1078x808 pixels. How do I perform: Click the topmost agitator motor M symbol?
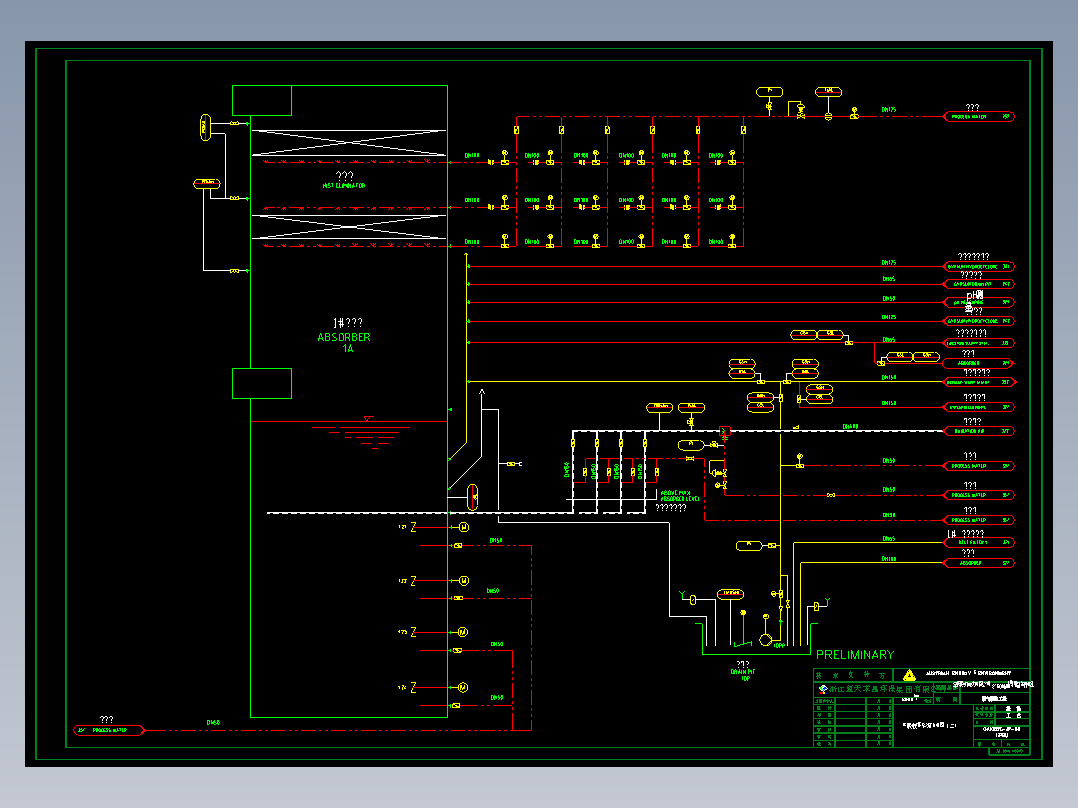tap(464, 527)
